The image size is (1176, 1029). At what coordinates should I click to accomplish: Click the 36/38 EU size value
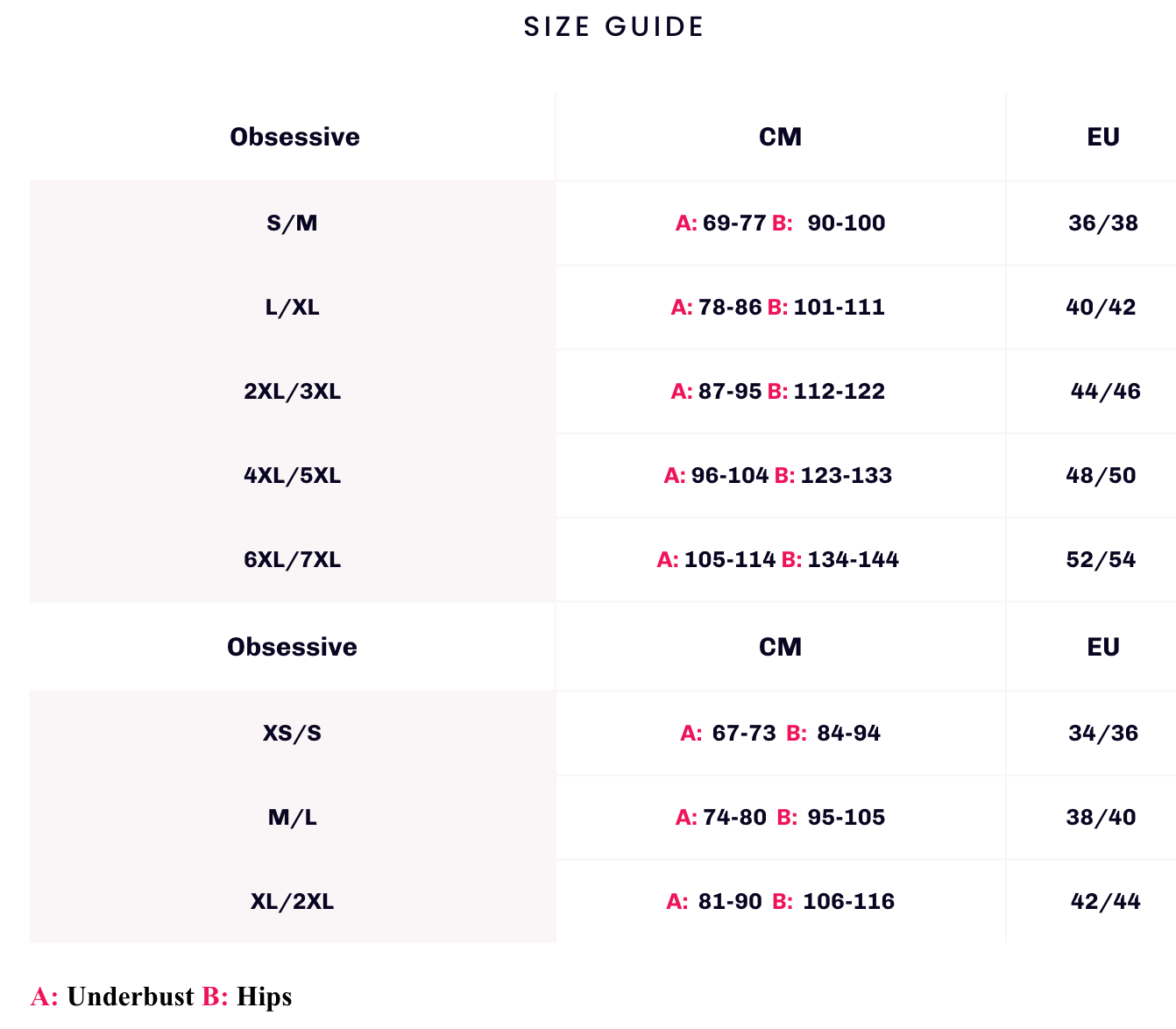pos(1102,224)
